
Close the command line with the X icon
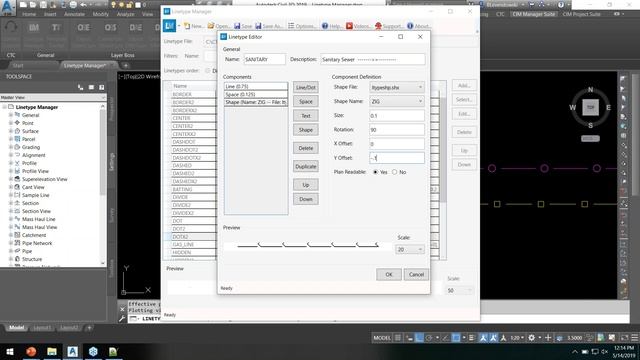coord(122,309)
